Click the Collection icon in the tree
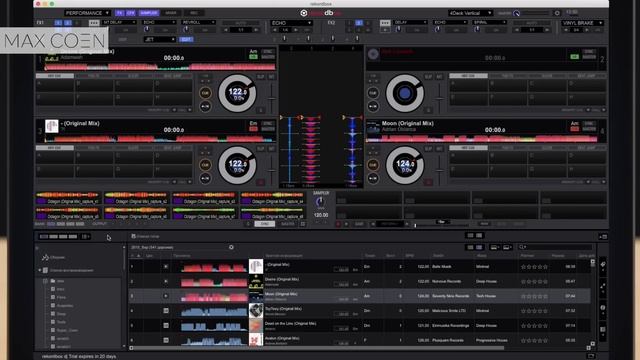Viewport: 640px width, 360px height. pyautogui.click(x=45, y=257)
